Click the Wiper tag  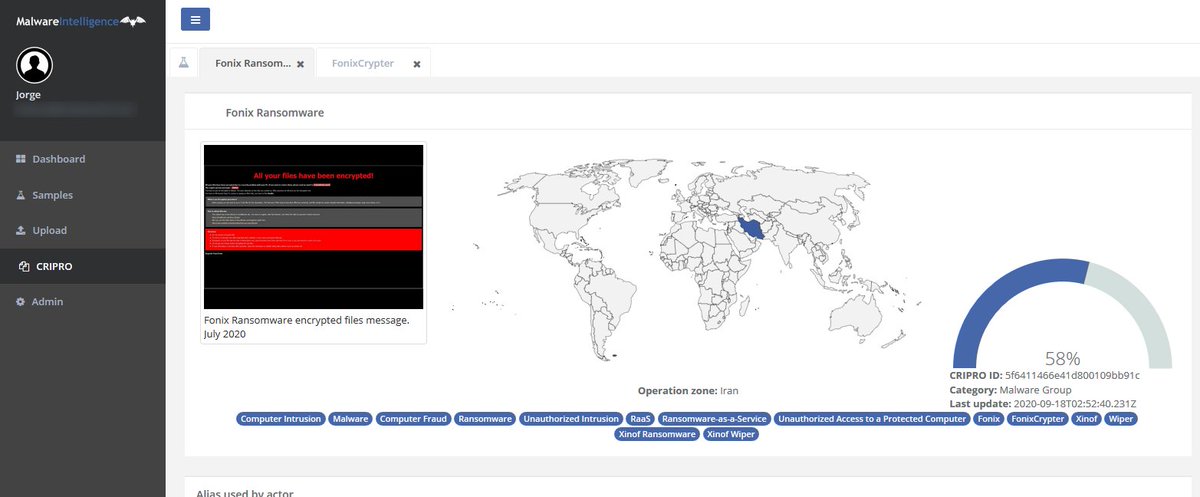click(x=1119, y=419)
